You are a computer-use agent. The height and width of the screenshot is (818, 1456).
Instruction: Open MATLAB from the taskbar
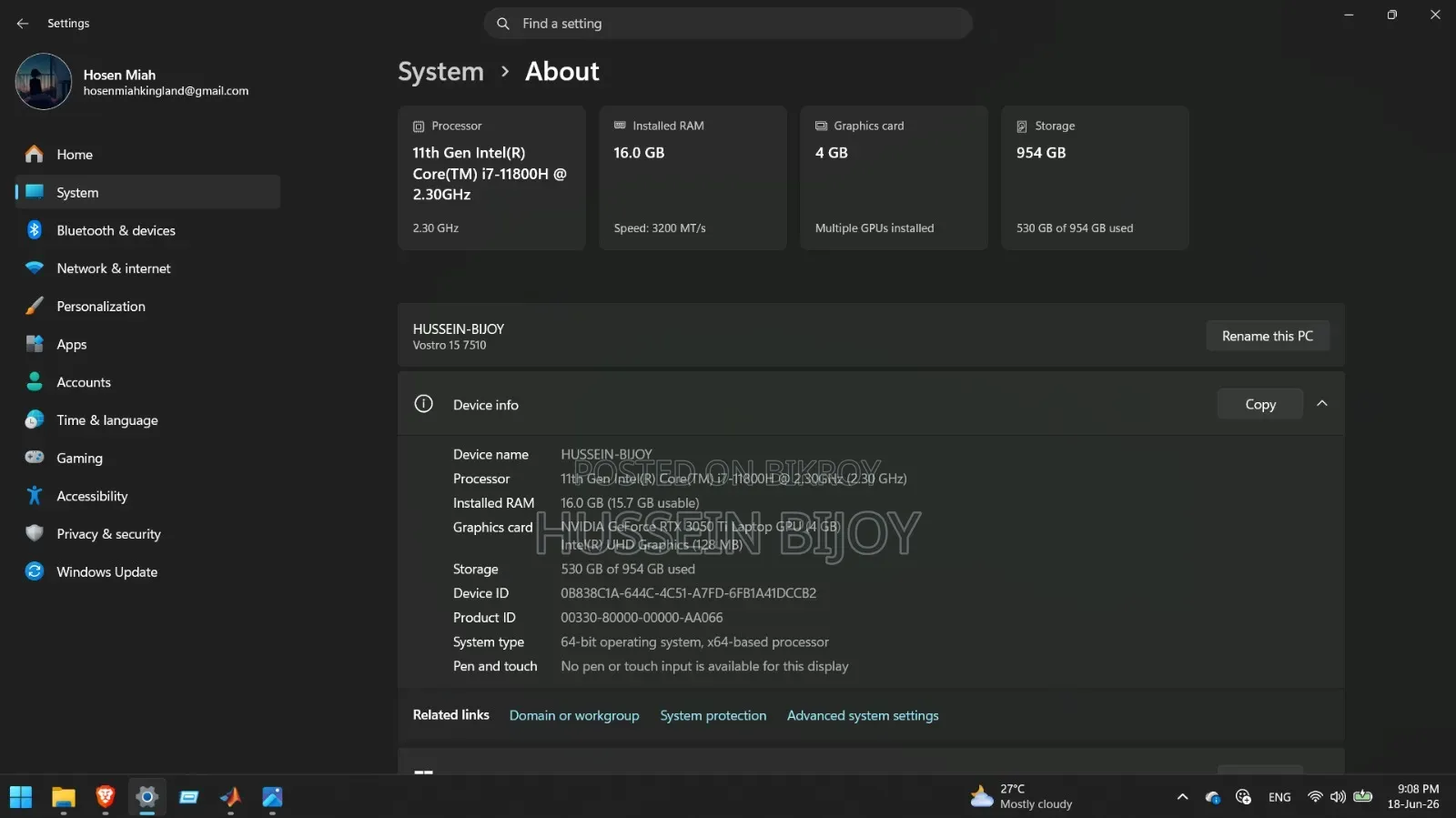pos(230,798)
